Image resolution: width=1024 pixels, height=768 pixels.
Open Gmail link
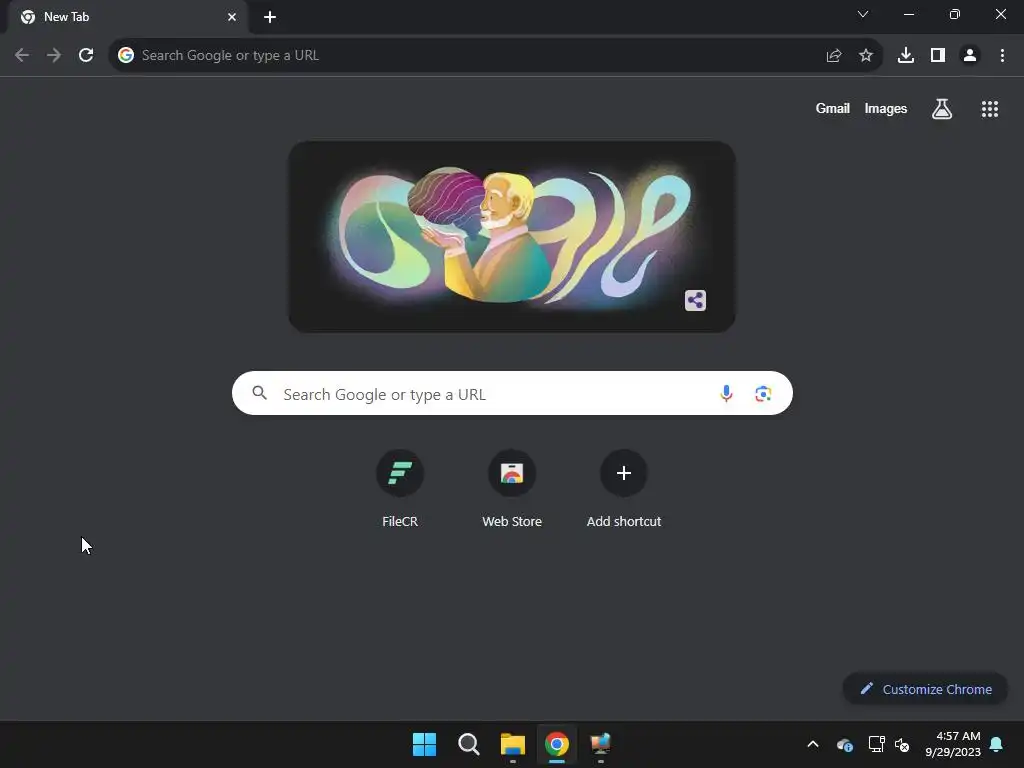(x=833, y=108)
